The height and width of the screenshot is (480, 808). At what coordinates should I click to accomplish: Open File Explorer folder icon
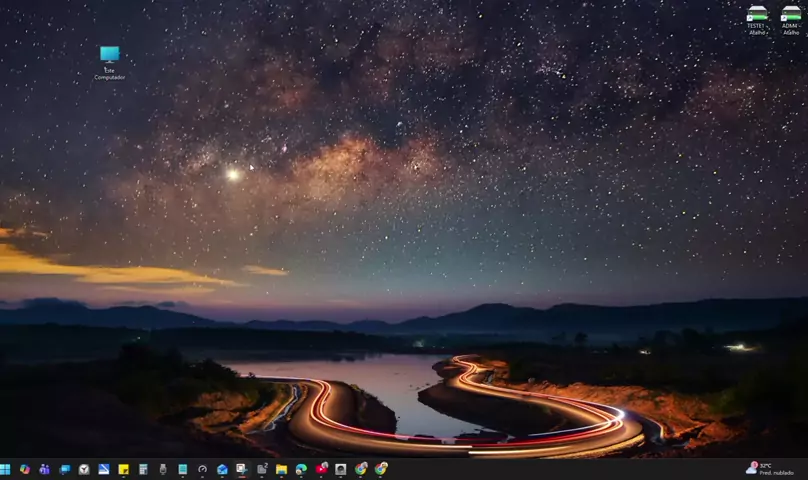click(x=282, y=469)
